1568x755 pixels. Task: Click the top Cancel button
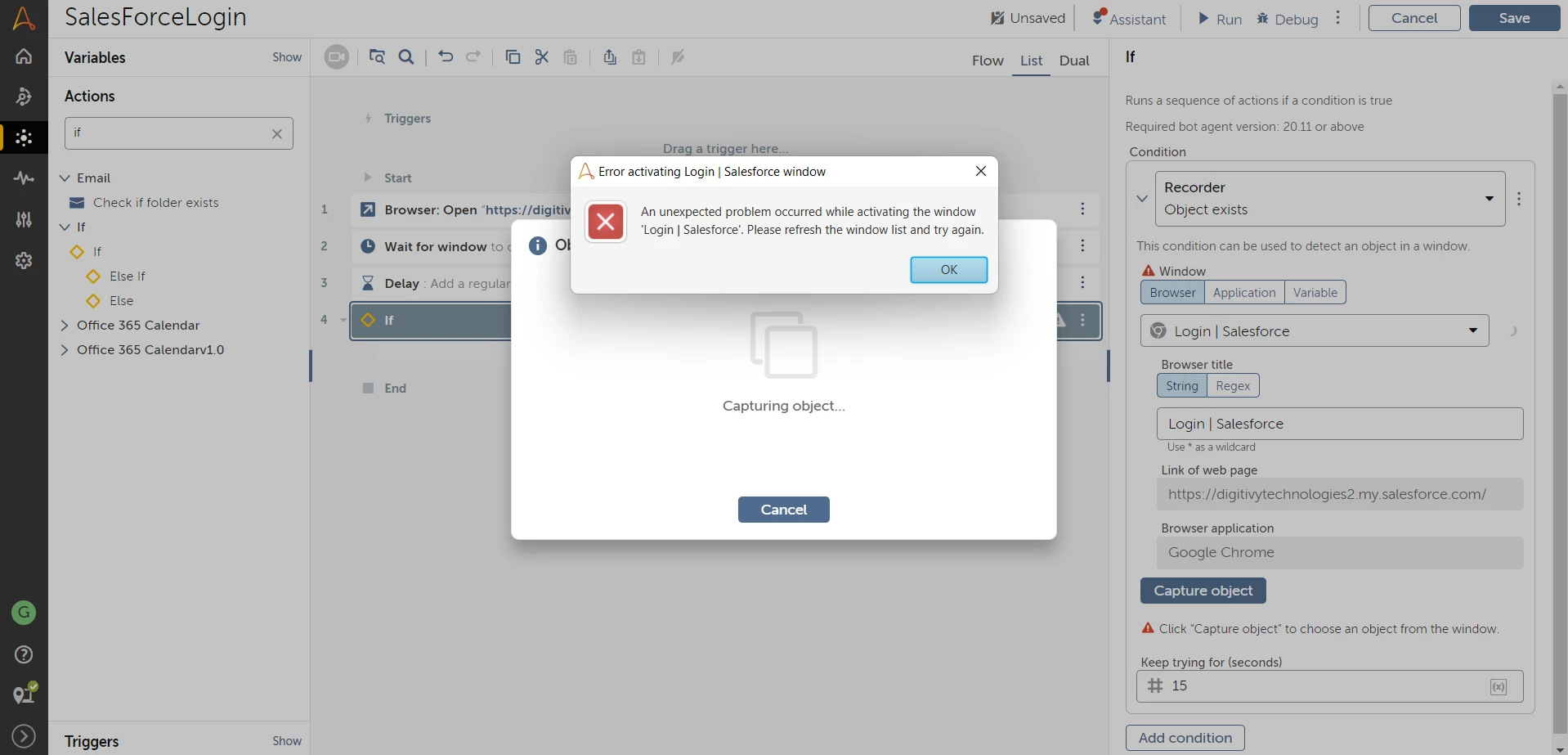[x=1414, y=18]
